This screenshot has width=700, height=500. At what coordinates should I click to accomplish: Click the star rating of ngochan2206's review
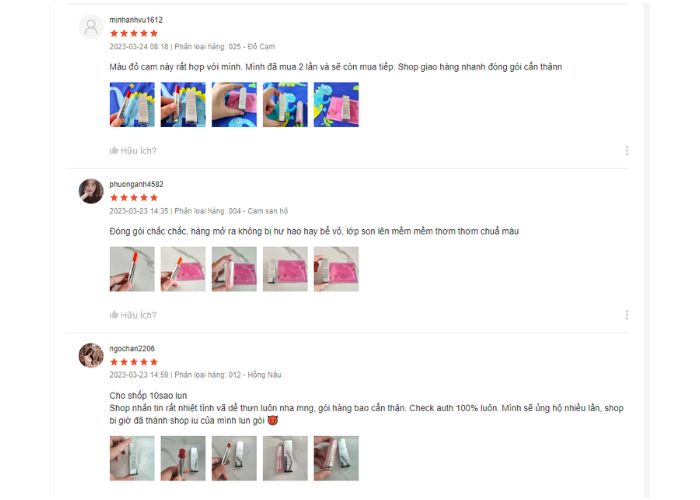click(134, 362)
